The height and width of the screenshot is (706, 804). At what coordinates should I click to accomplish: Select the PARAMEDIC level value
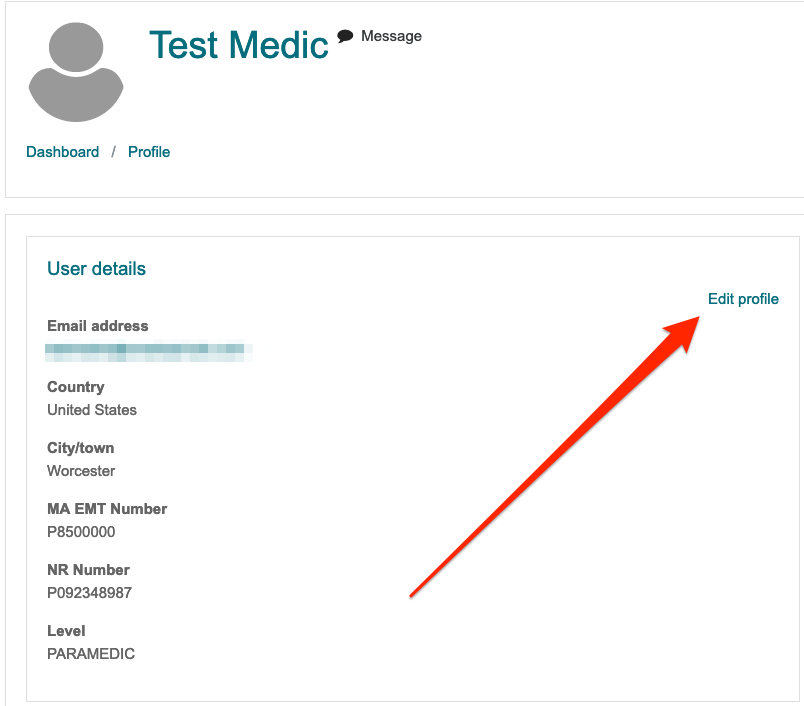click(91, 654)
